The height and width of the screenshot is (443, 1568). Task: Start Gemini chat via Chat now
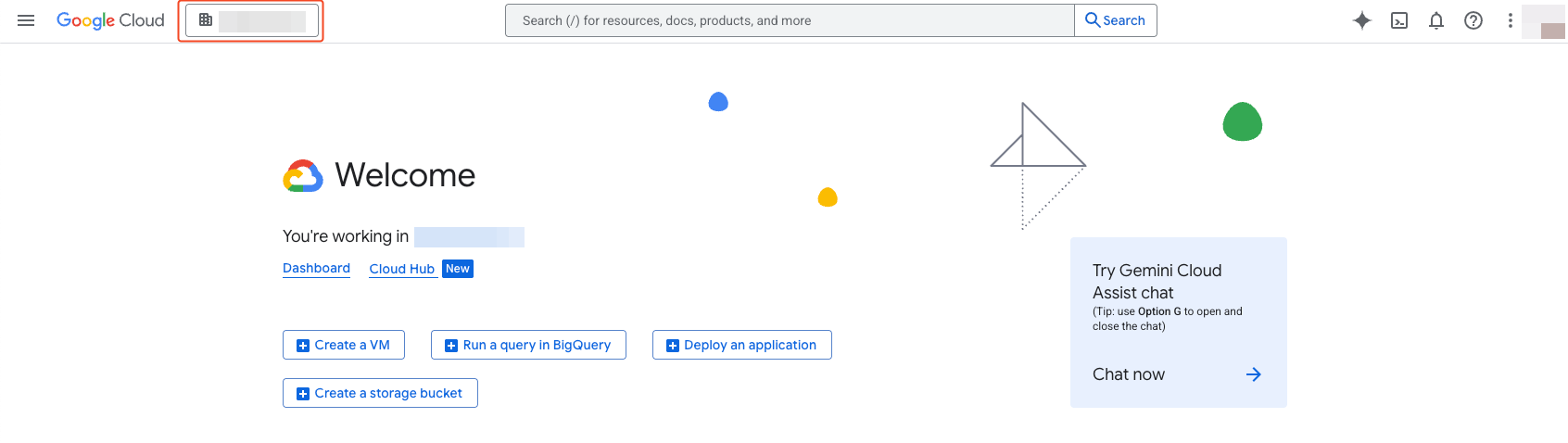pos(1129,374)
